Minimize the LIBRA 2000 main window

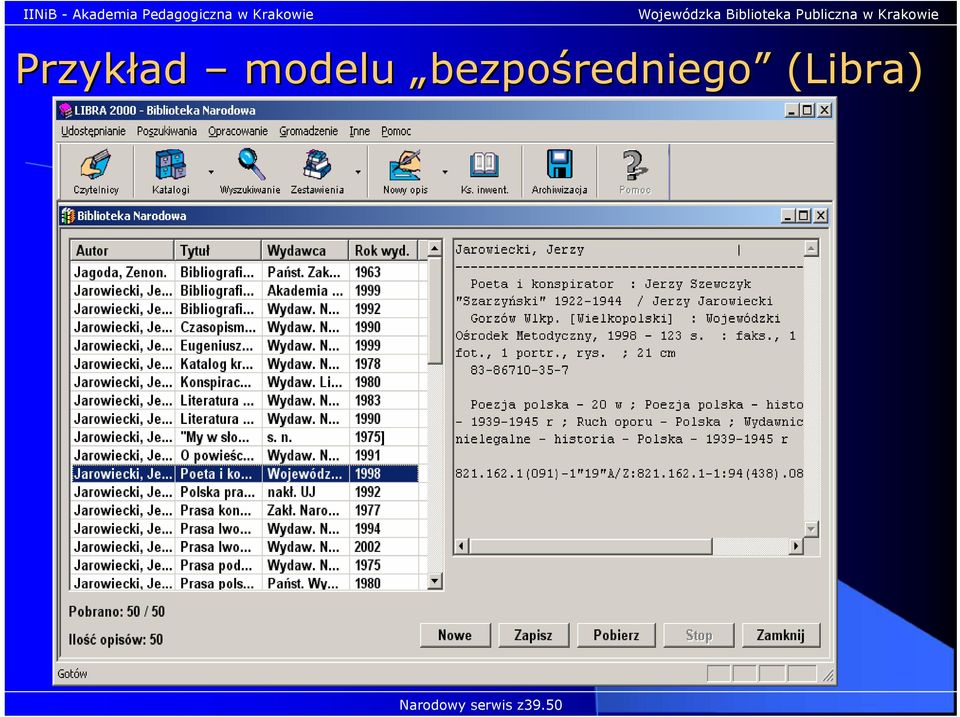pos(792,111)
